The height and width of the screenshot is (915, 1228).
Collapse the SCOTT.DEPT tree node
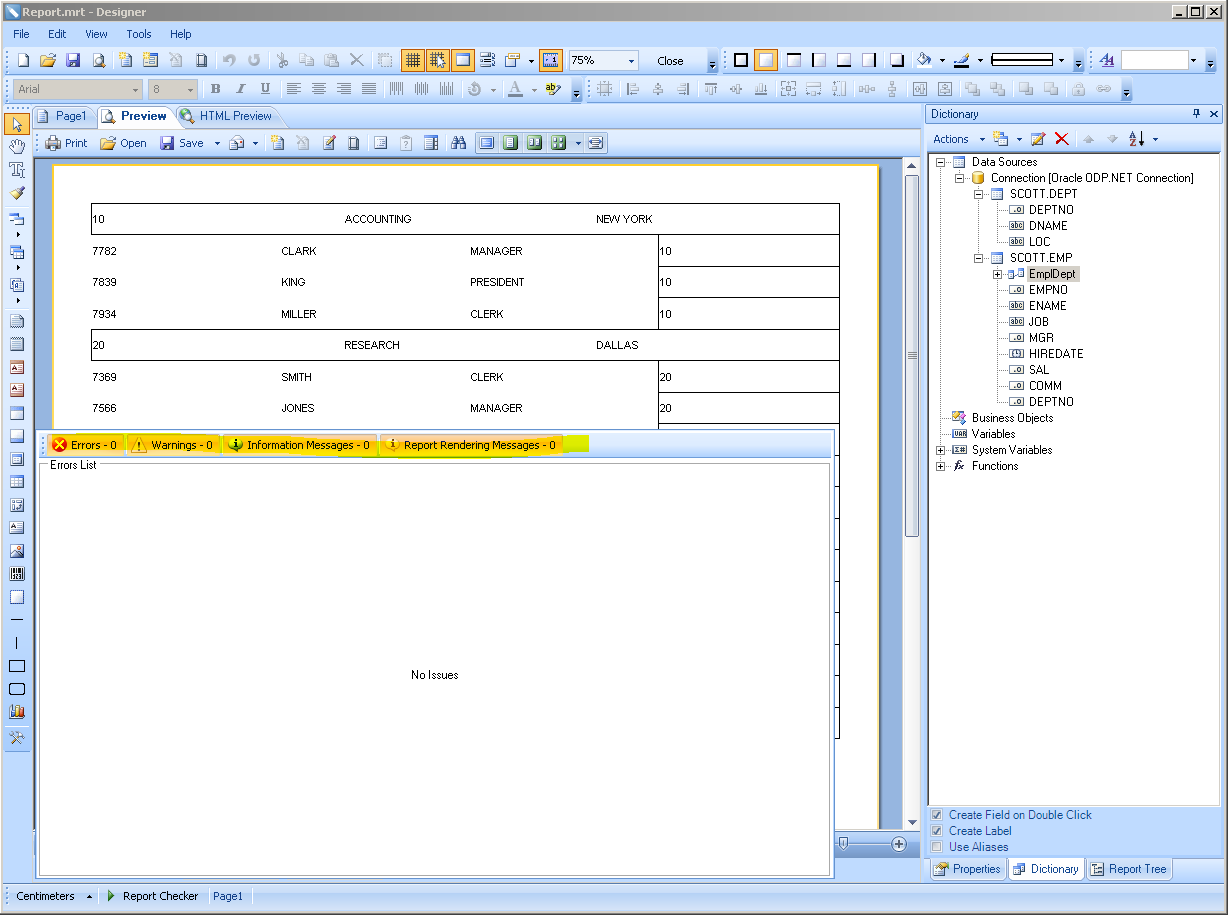(979, 194)
